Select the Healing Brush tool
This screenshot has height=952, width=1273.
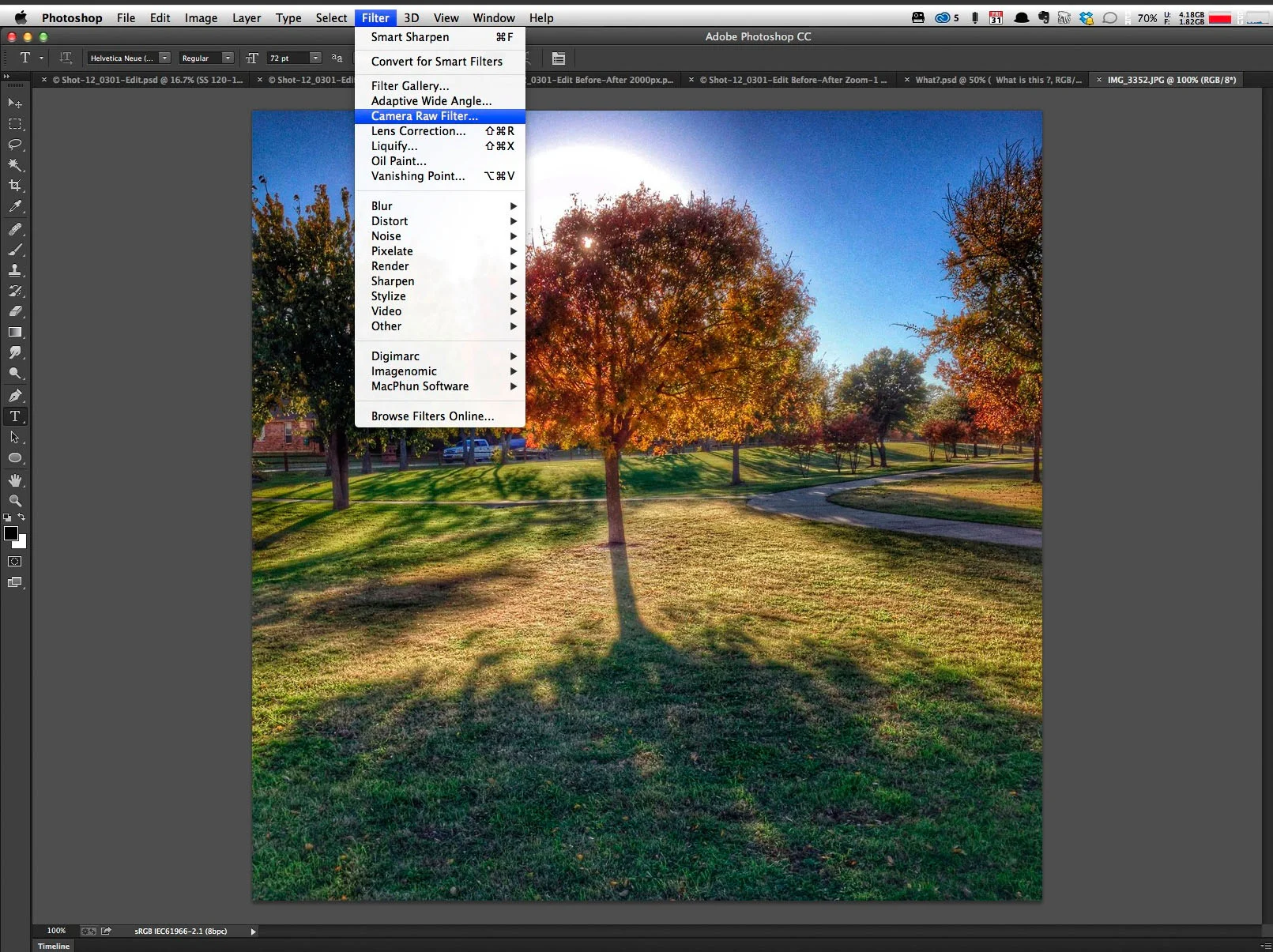coord(14,228)
